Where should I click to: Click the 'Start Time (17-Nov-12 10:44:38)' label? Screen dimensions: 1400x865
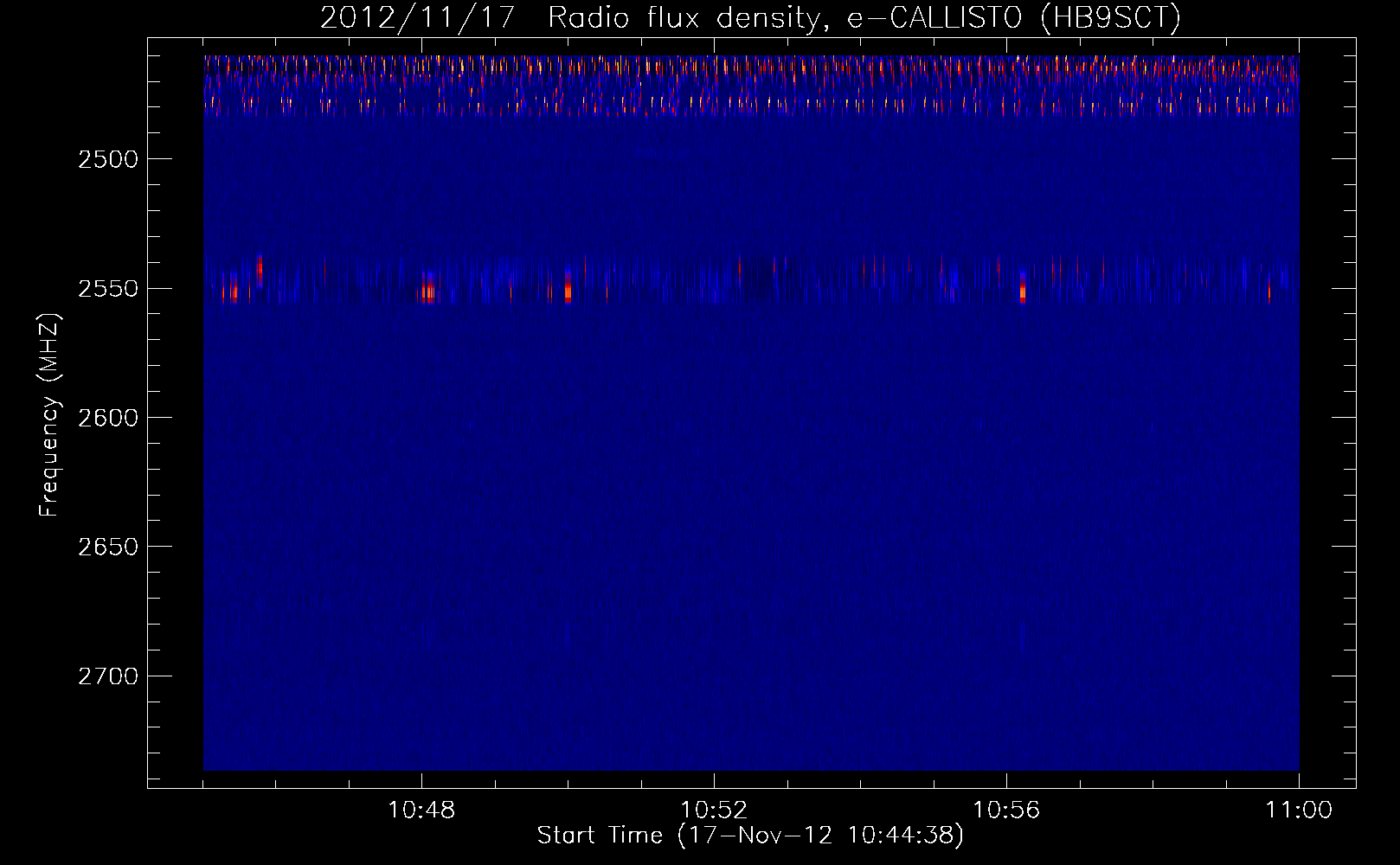(750, 836)
